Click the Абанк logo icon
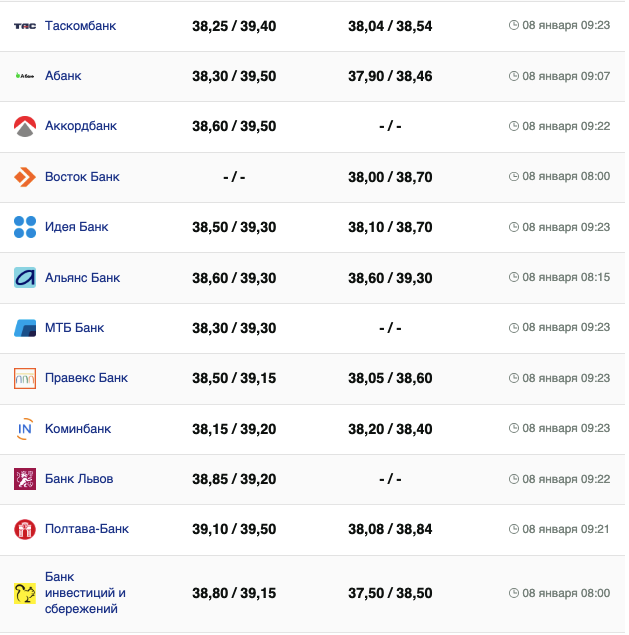629x635 pixels. click(25, 76)
